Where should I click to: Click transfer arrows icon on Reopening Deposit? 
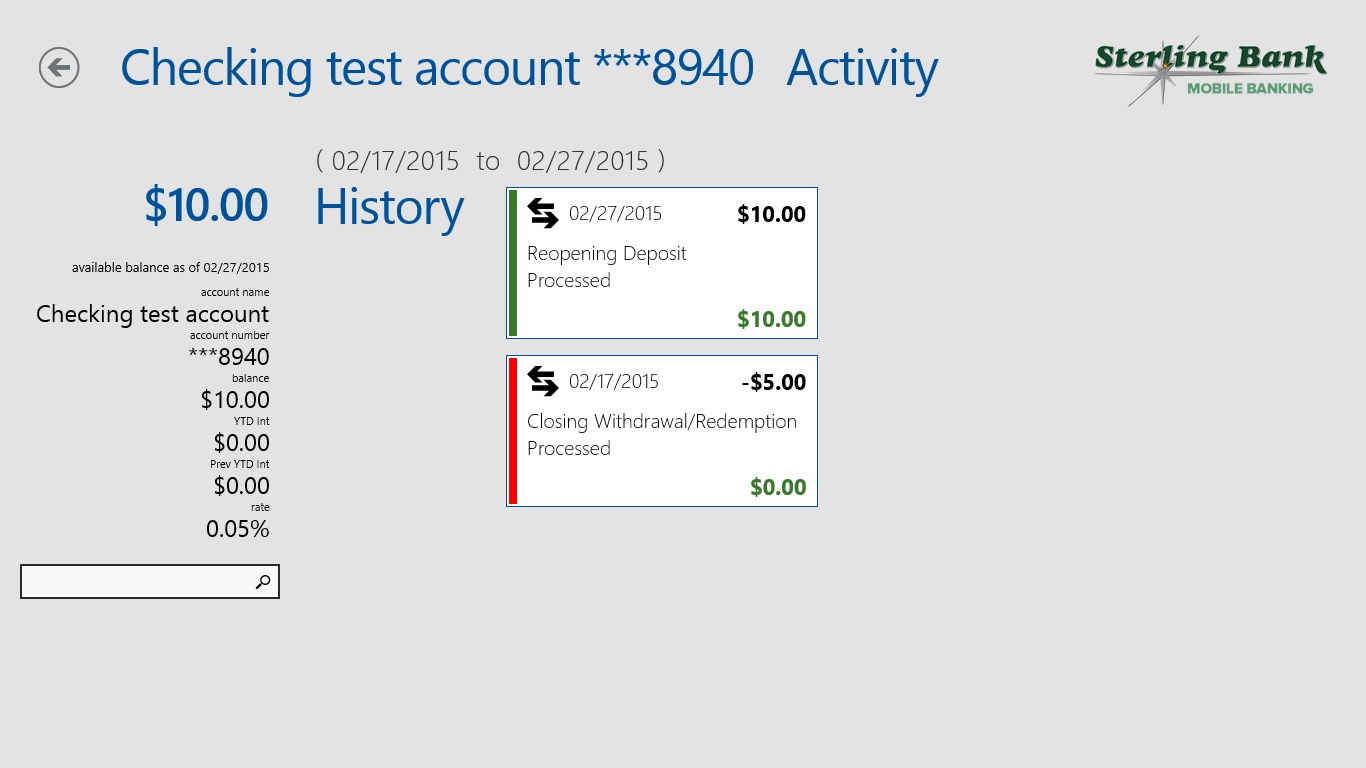(x=542, y=213)
